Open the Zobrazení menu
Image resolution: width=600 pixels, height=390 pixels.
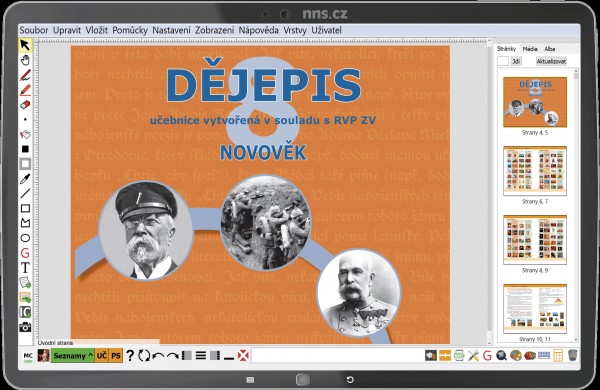tap(215, 30)
